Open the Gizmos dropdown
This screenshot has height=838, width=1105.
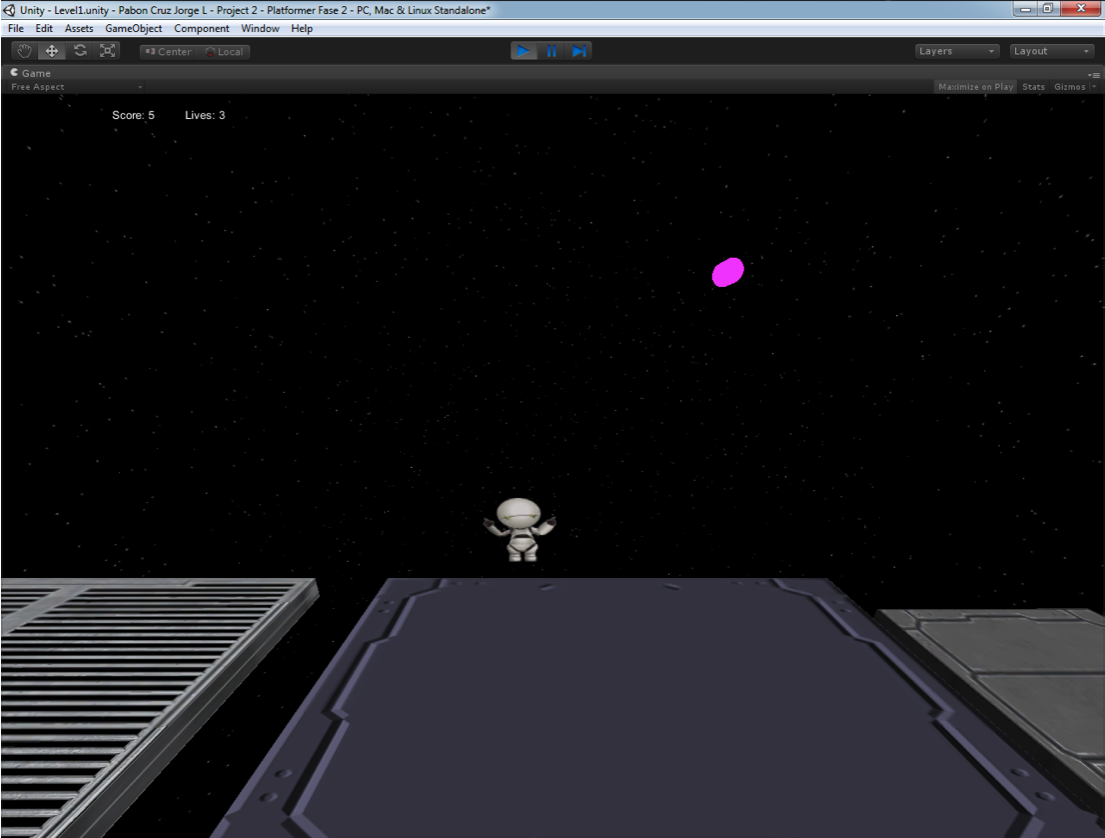pos(1074,87)
